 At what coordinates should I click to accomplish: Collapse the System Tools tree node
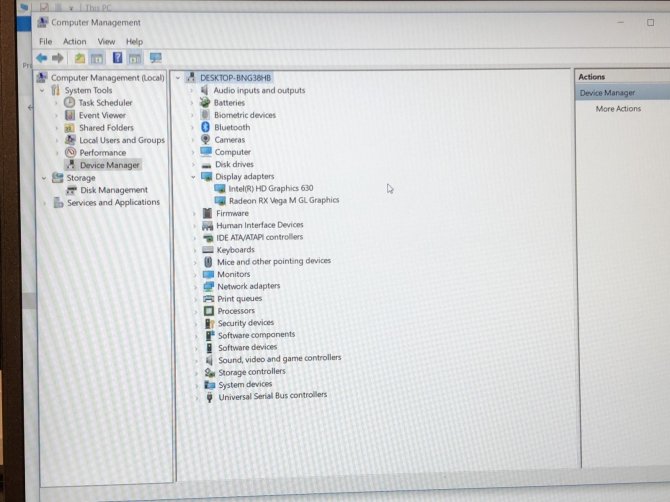(x=42, y=91)
